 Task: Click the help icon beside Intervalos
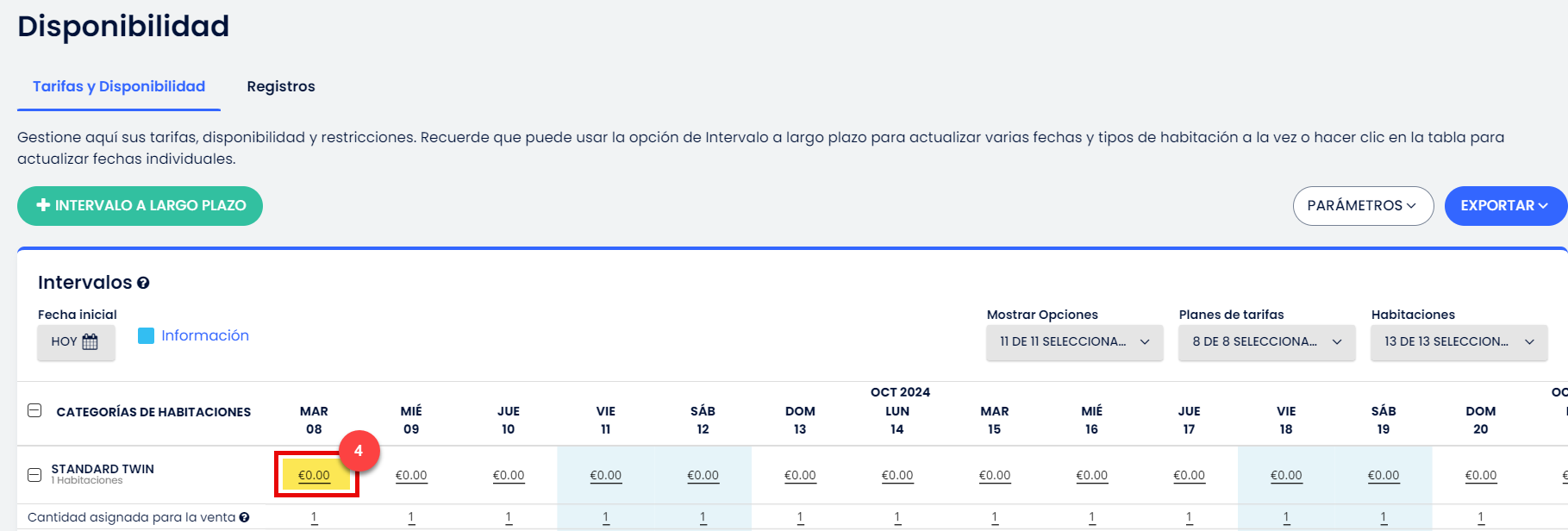[143, 283]
